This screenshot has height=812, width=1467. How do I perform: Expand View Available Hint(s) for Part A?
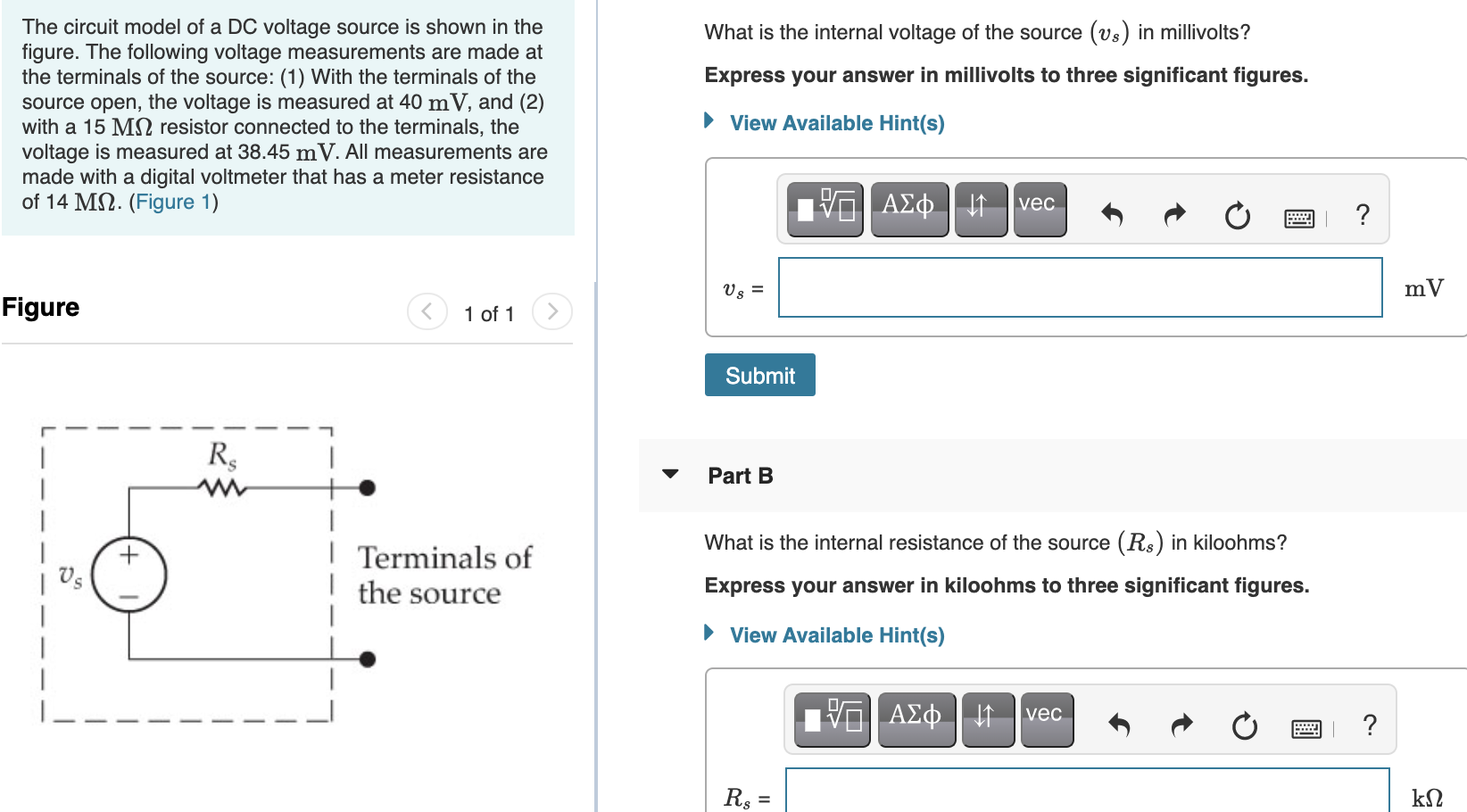tap(835, 122)
